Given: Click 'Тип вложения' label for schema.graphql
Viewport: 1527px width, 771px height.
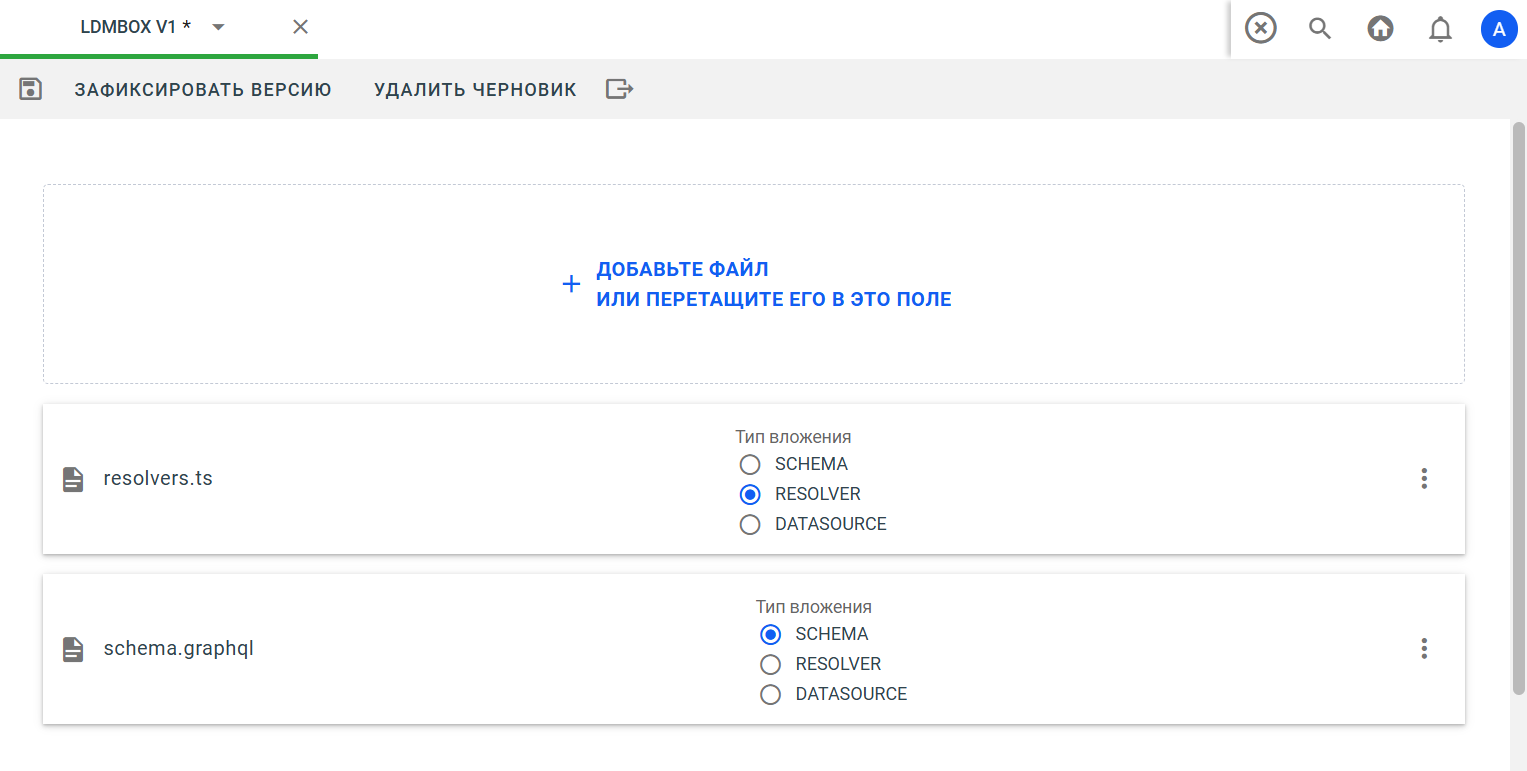Looking at the screenshot, I should pos(814,607).
